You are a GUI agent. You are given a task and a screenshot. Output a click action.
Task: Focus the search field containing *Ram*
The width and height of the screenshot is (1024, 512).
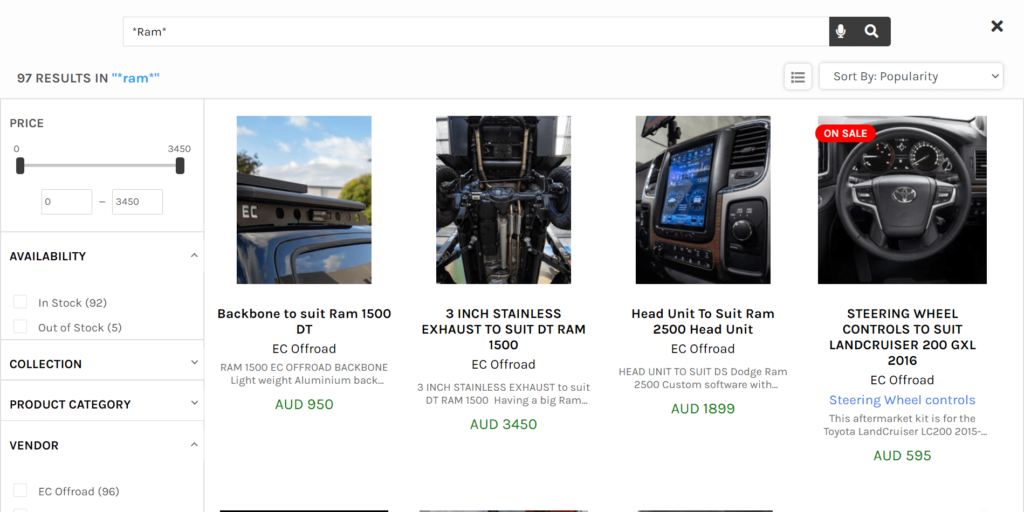coord(476,31)
